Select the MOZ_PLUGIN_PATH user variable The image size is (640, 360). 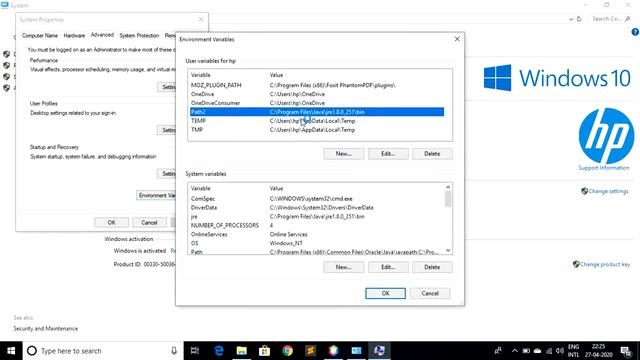(317, 85)
